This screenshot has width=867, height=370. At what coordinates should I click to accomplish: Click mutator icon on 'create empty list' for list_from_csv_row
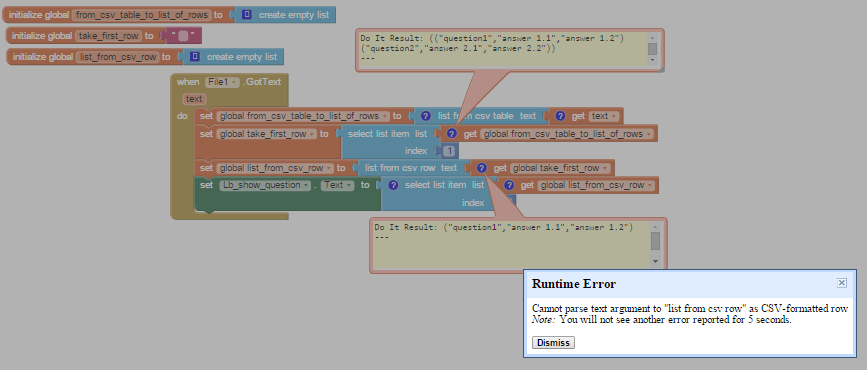[x=195, y=56]
